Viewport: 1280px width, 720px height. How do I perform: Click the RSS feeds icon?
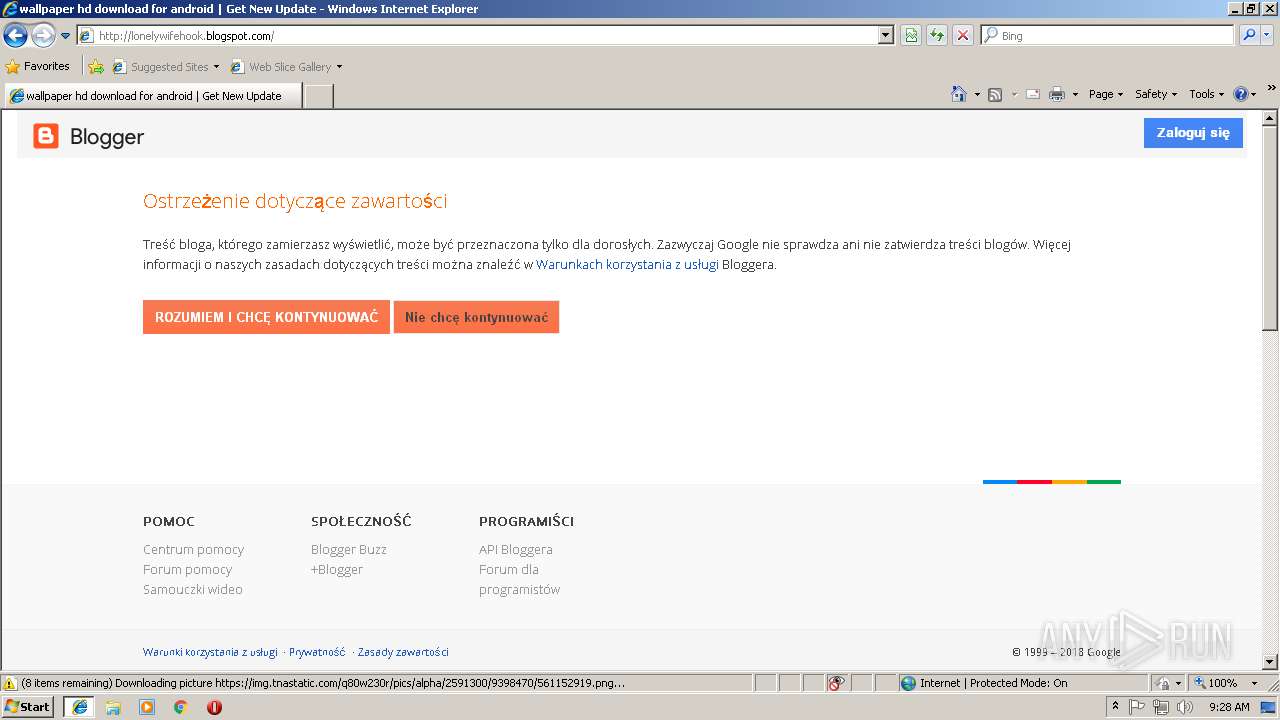995,94
